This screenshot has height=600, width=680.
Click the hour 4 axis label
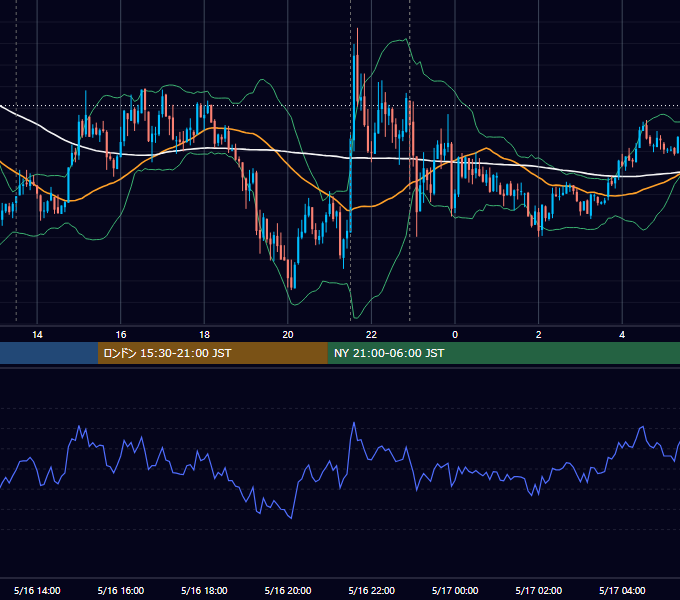tap(622, 335)
